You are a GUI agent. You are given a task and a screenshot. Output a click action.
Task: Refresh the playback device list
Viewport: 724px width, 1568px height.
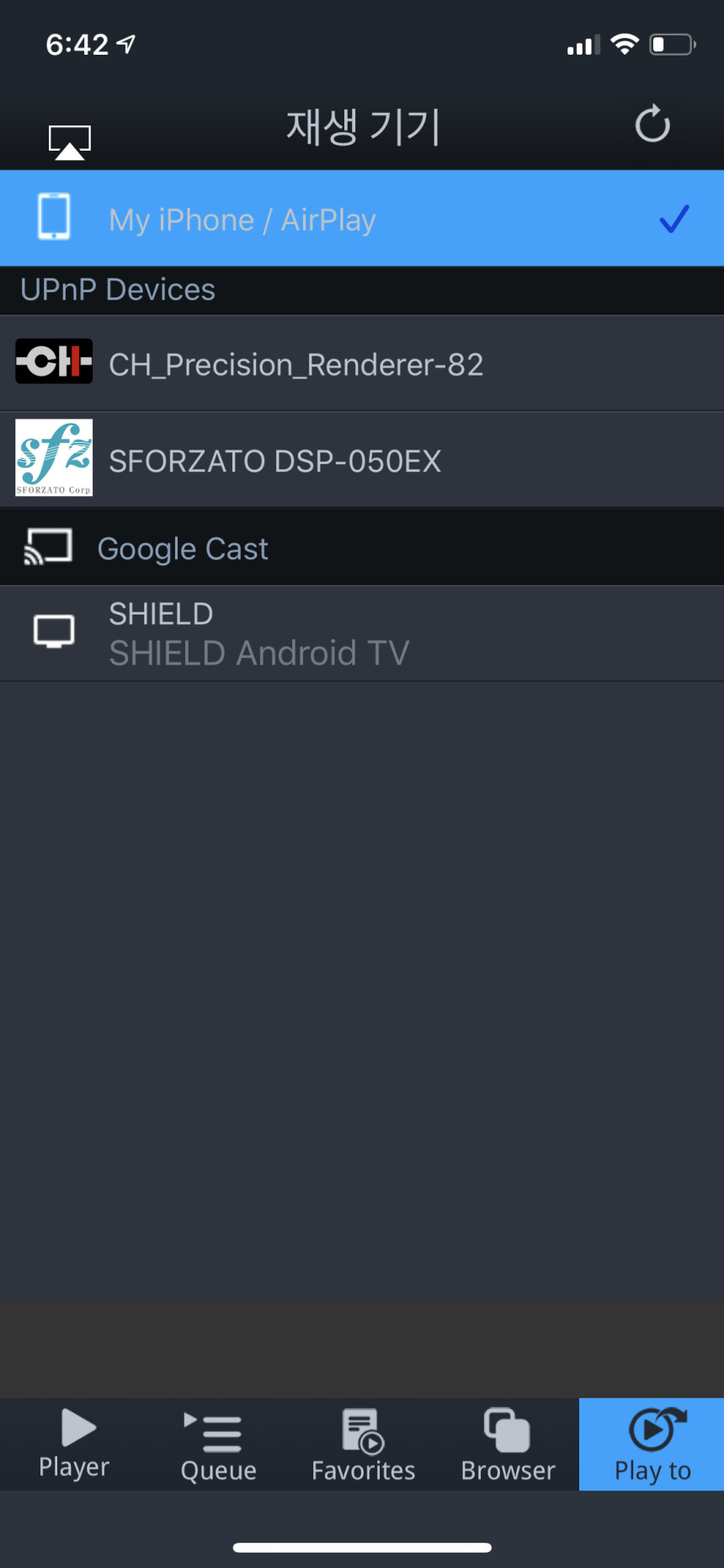pyautogui.click(x=652, y=125)
